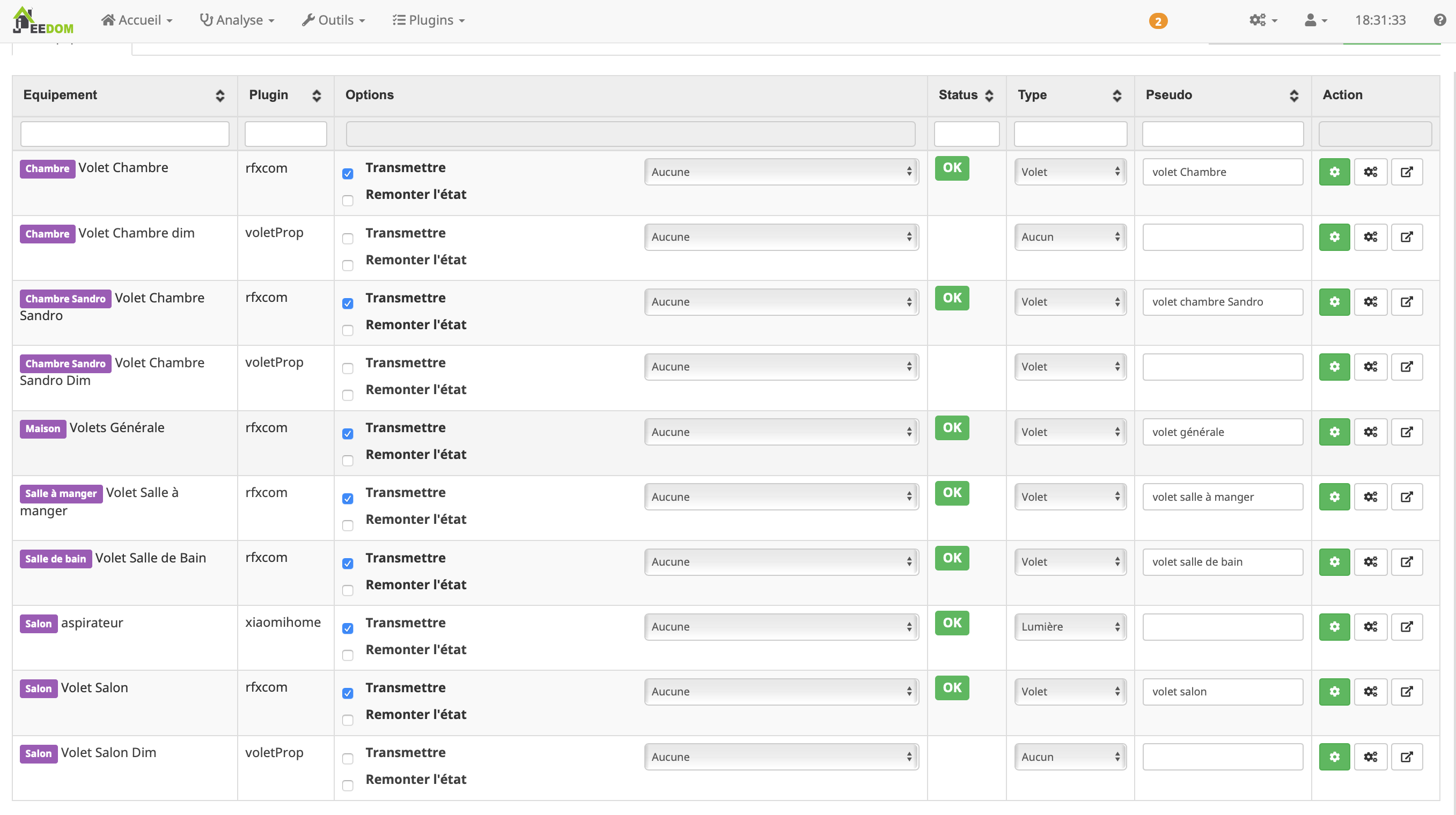Sort table by Type column arrows

1117,95
